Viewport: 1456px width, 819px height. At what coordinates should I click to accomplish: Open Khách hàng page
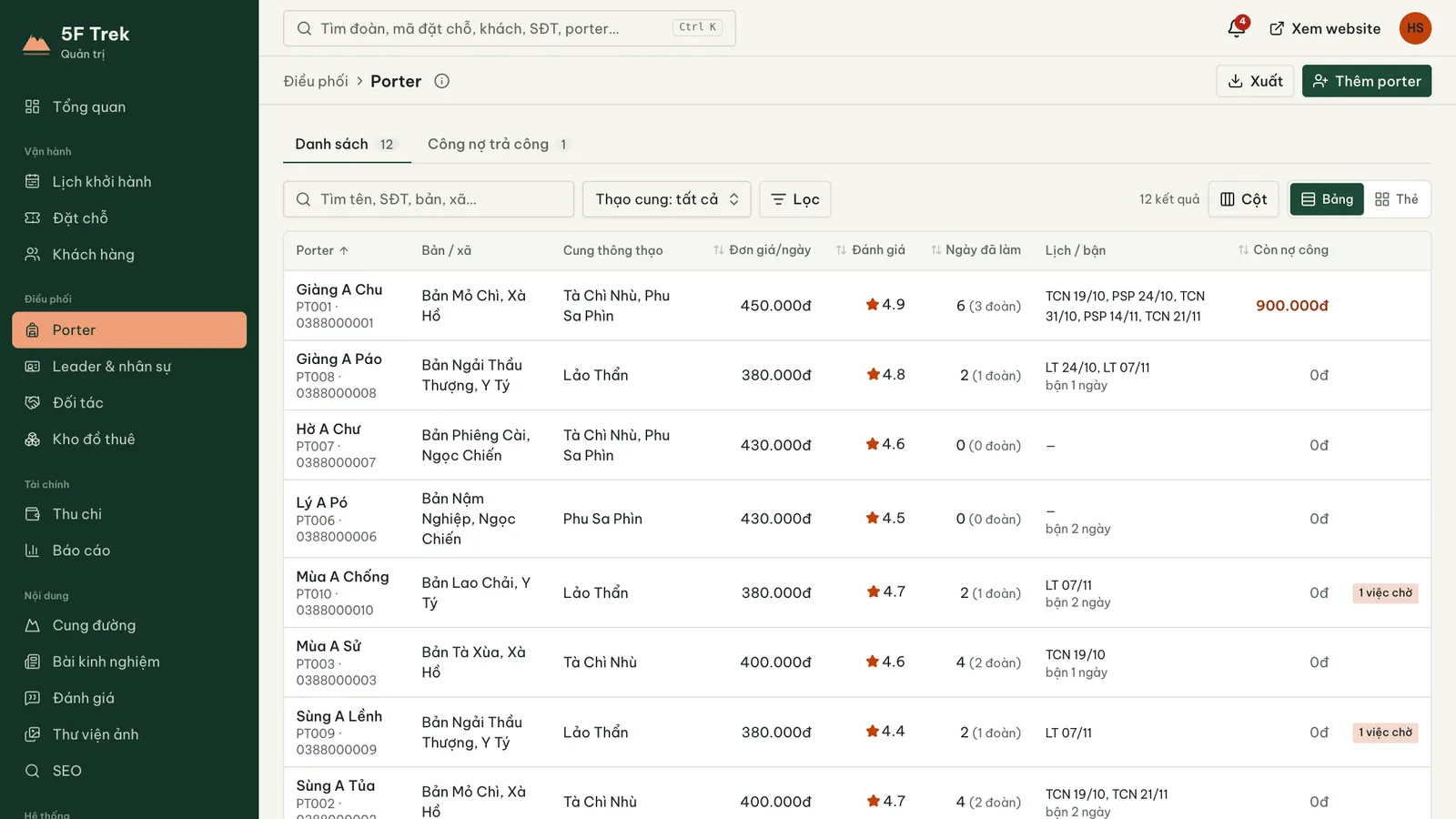coord(129,254)
